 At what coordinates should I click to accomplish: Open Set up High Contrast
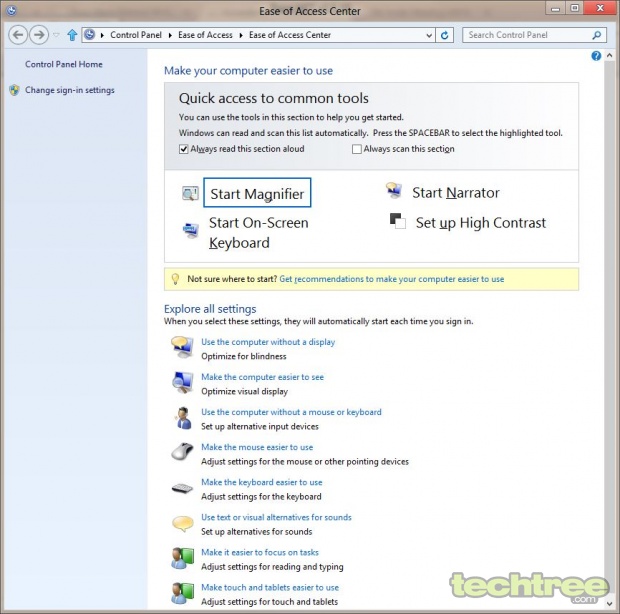480,223
